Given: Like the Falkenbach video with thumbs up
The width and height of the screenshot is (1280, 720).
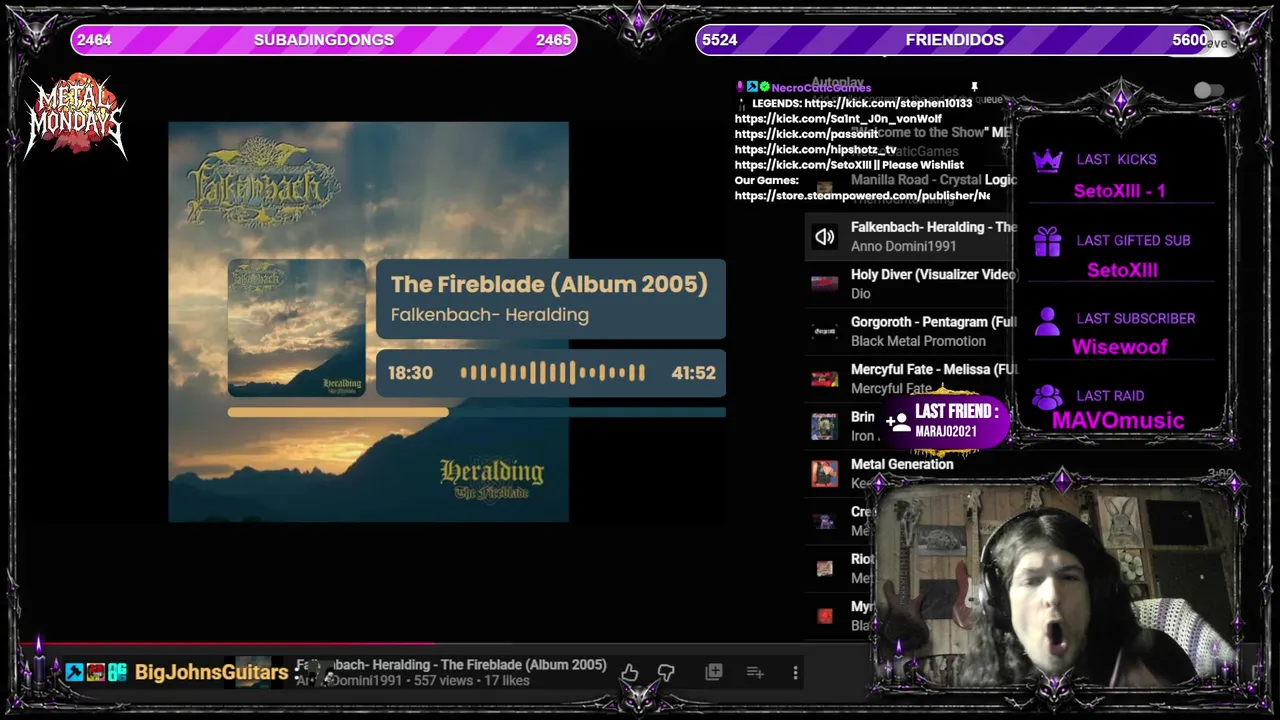Looking at the screenshot, I should point(629,673).
